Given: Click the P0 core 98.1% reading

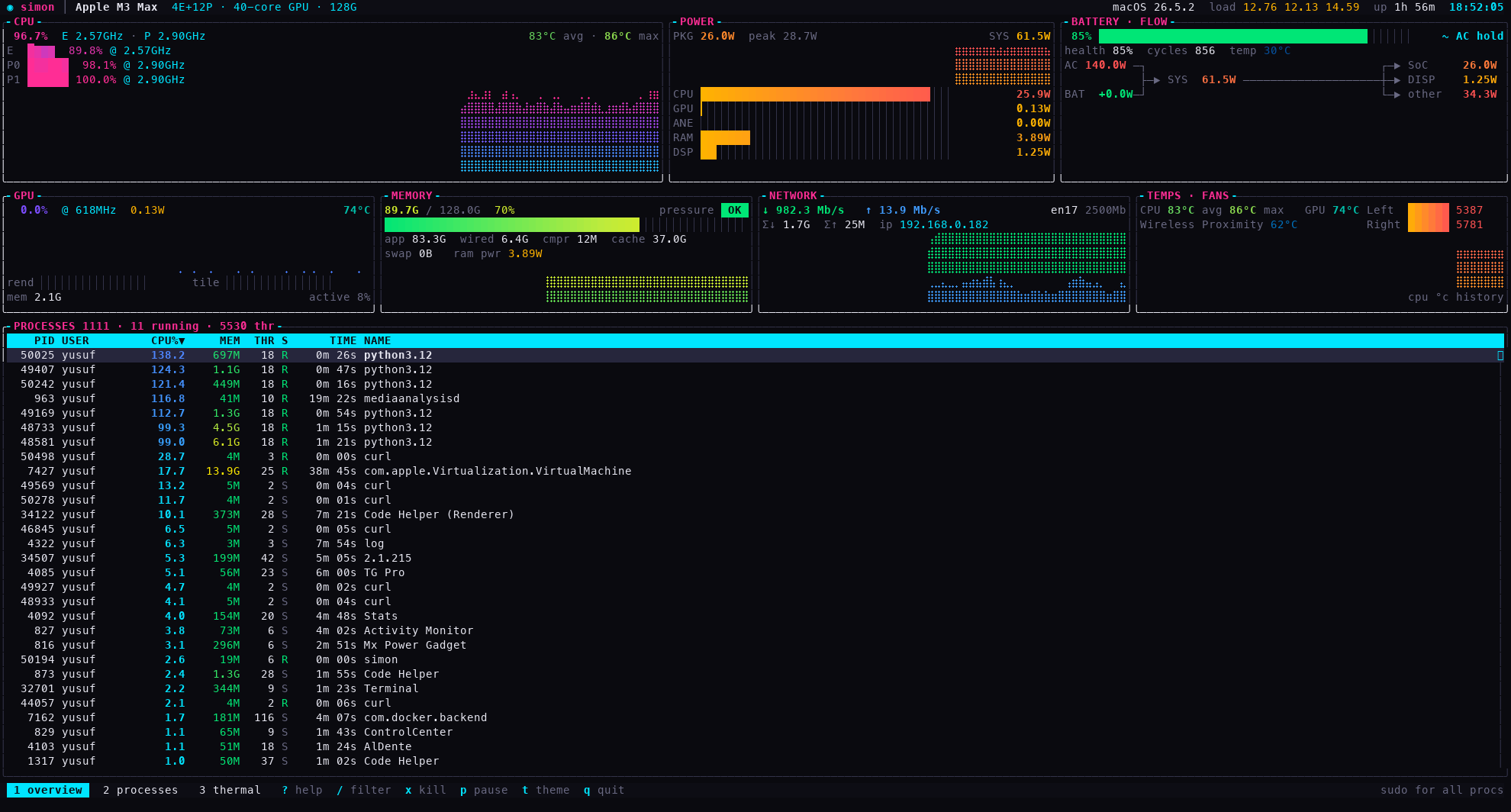Looking at the screenshot, I should click(x=99, y=65).
